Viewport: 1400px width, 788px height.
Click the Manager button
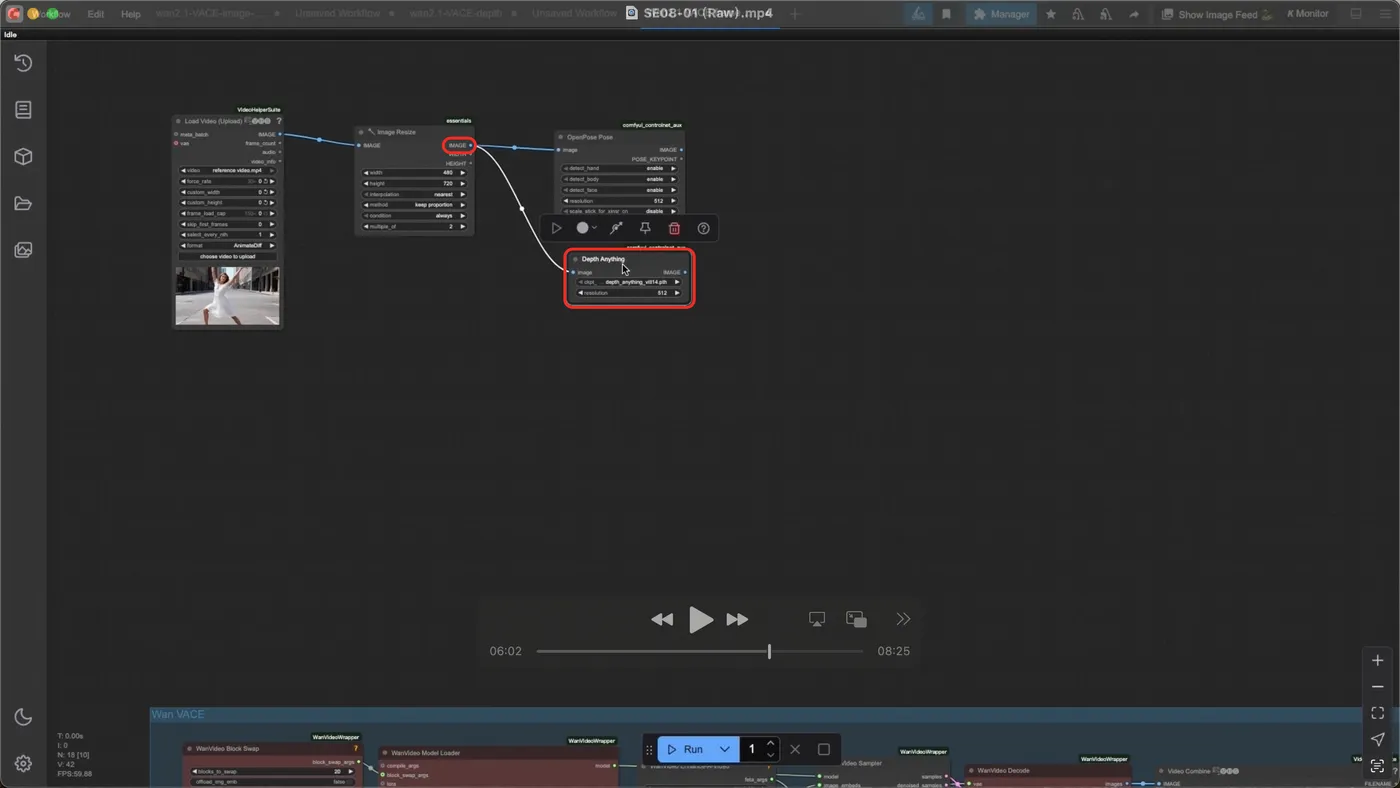pos(1001,14)
